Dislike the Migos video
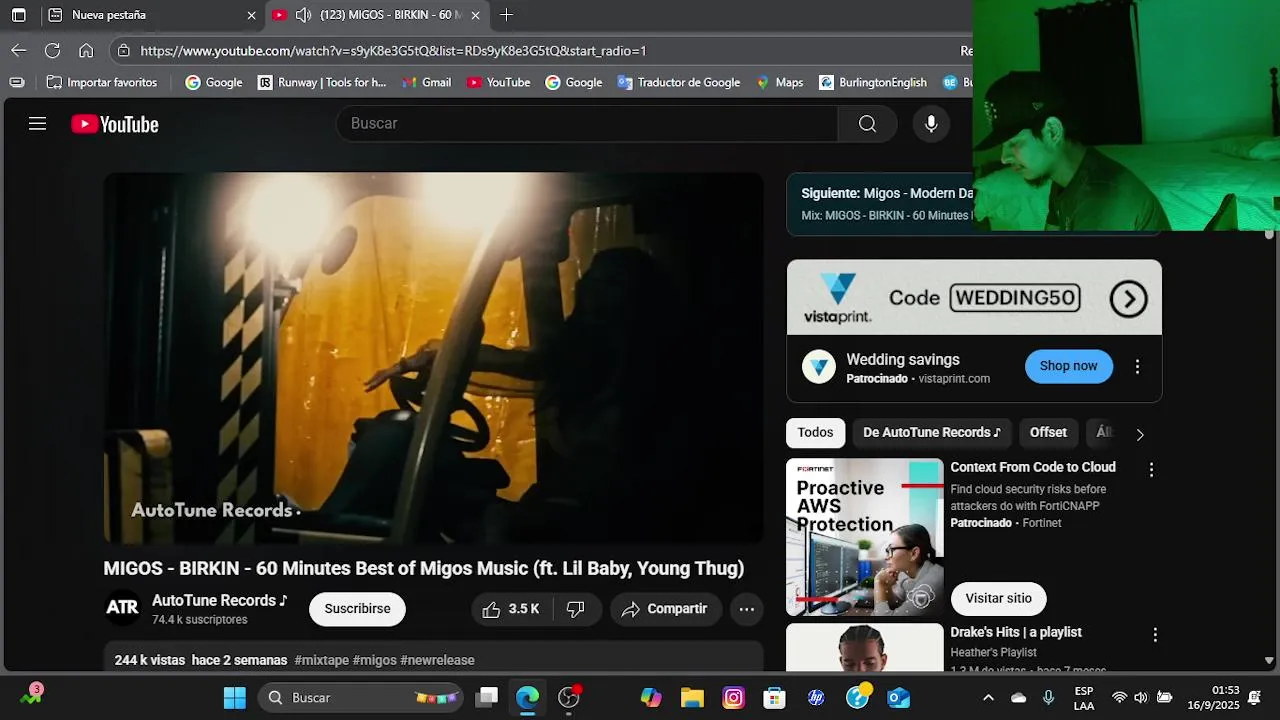The image size is (1280, 720). click(x=576, y=609)
